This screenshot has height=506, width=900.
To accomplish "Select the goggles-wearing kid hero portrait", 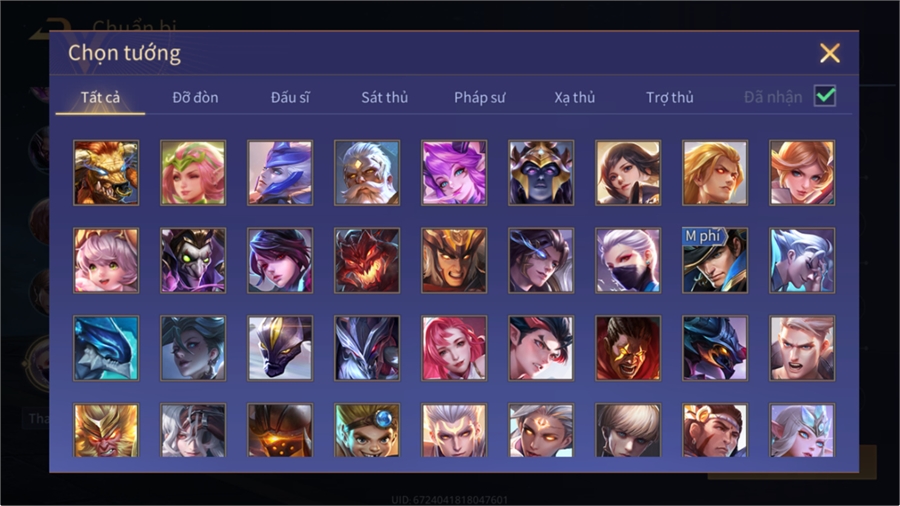I will (x=367, y=430).
